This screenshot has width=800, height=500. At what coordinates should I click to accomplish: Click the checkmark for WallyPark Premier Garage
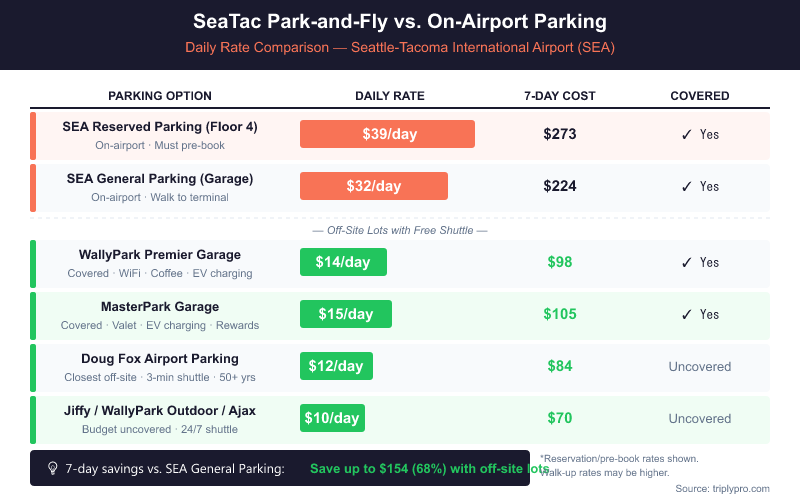click(x=686, y=262)
